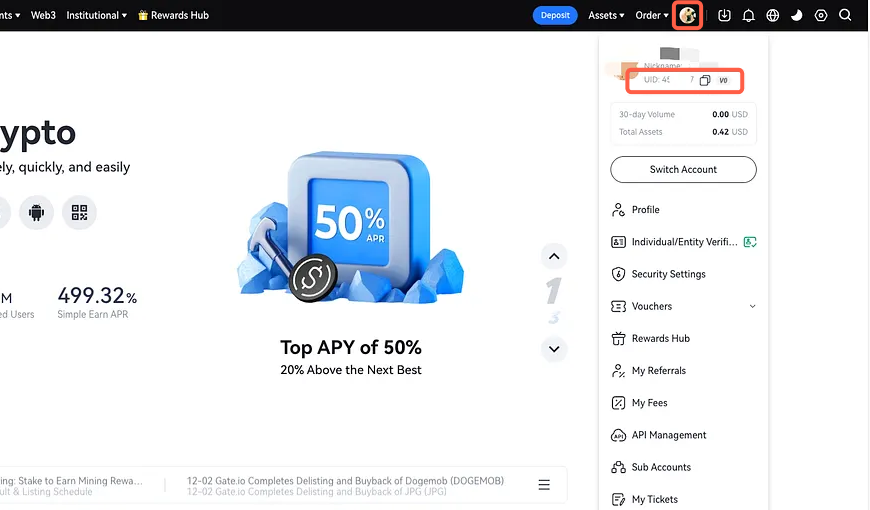Click the Total Assets 0.42 USD value
The height and width of the screenshot is (510, 870).
[730, 132]
